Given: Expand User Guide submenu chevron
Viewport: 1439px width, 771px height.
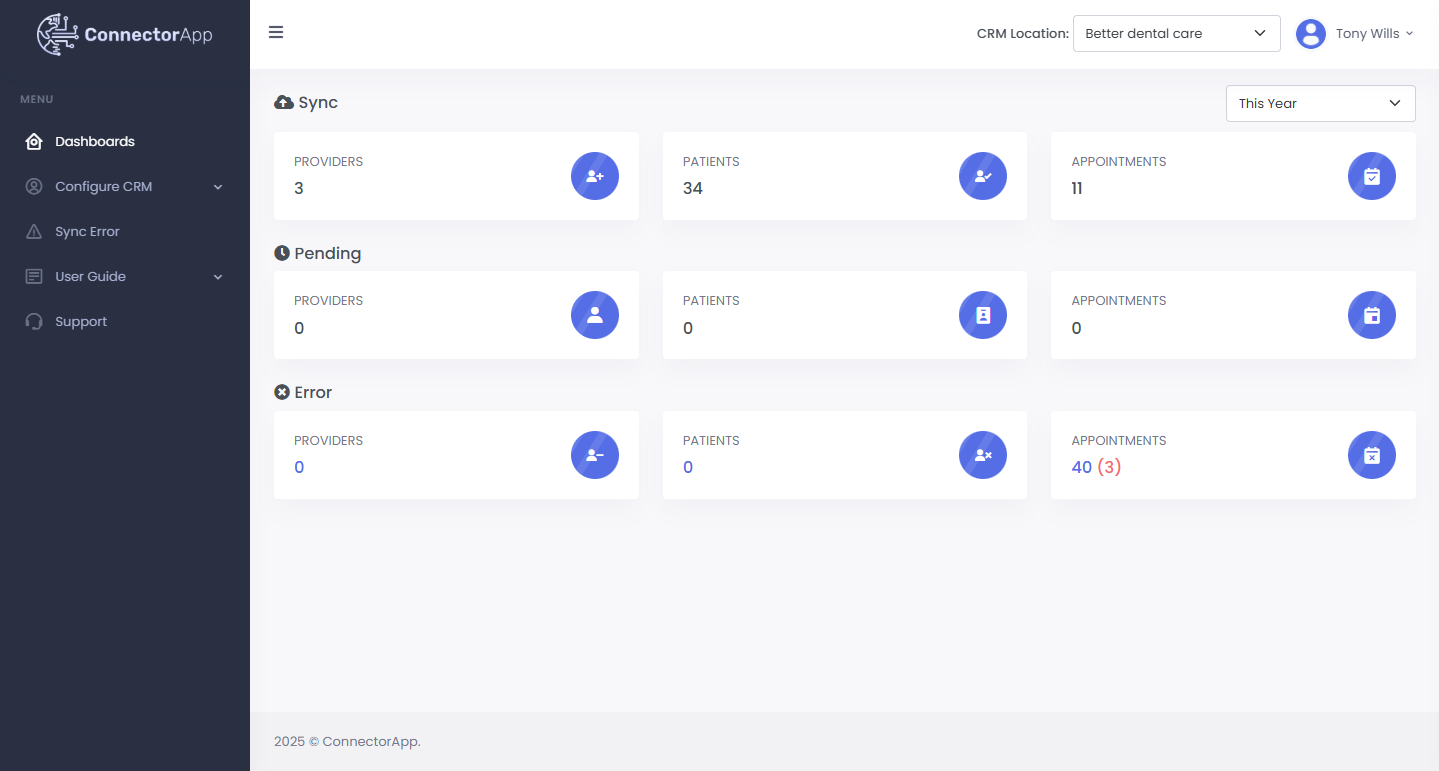Looking at the screenshot, I should point(218,277).
